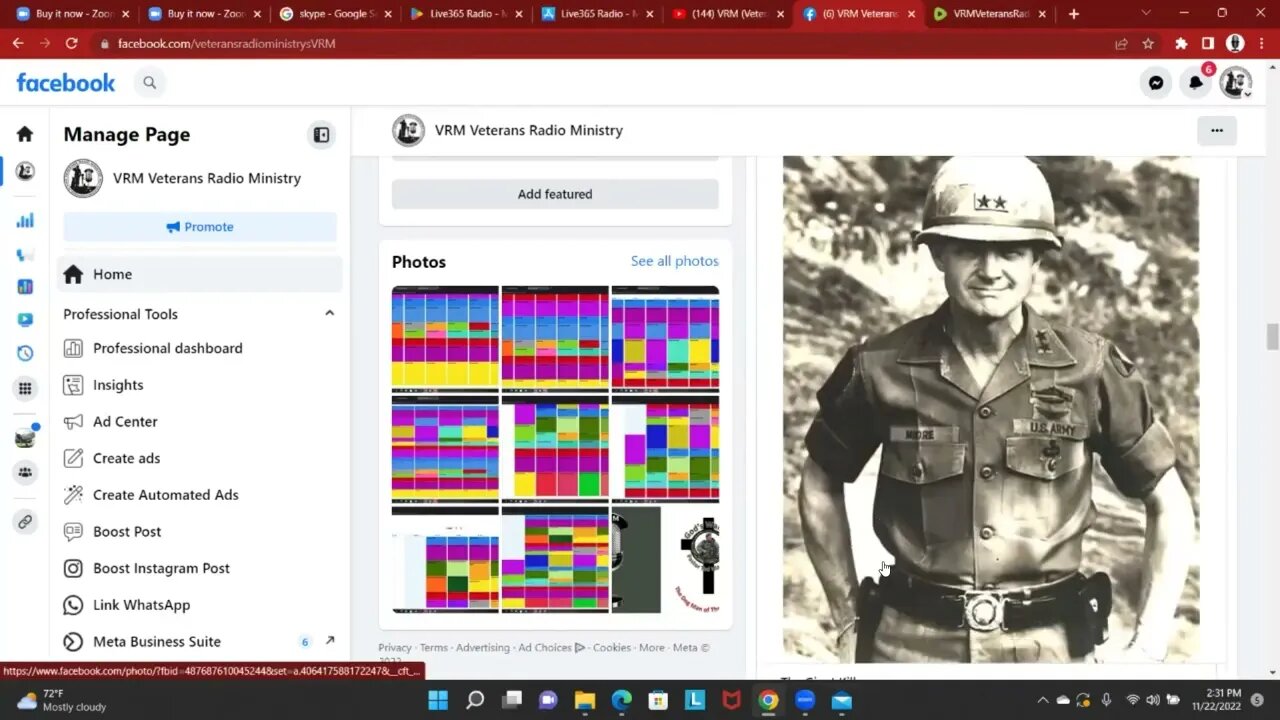Open the soldier photo post image

[990, 408]
